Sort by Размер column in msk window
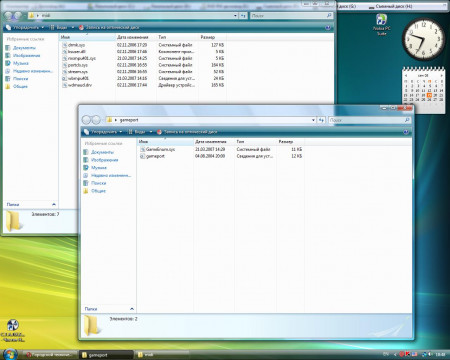The height and width of the screenshot is (360, 450). click(212, 37)
